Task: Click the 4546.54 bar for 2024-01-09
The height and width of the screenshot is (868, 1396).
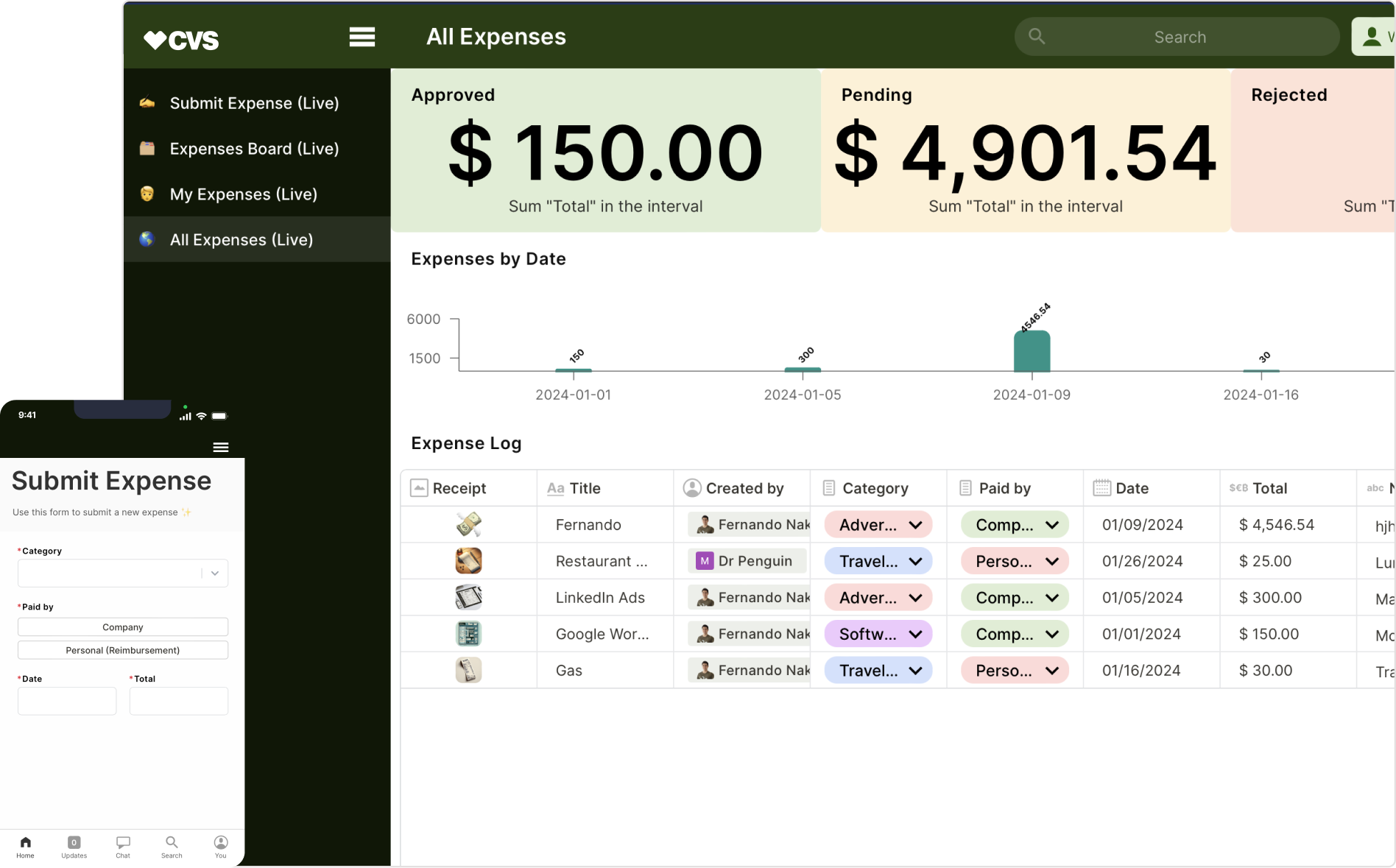Action: (x=1032, y=352)
